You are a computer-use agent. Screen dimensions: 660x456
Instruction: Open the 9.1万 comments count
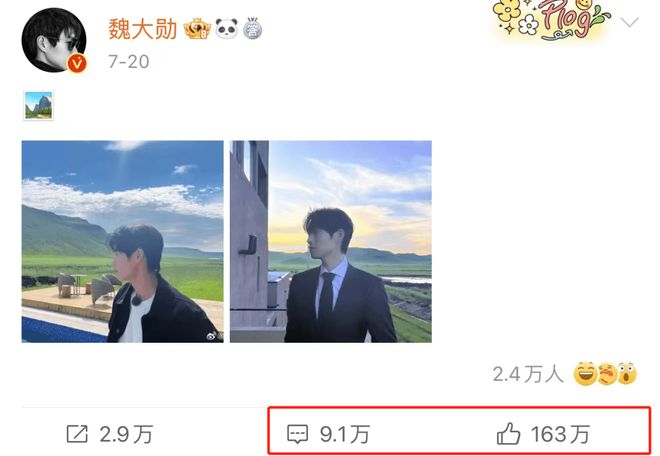tap(345, 434)
